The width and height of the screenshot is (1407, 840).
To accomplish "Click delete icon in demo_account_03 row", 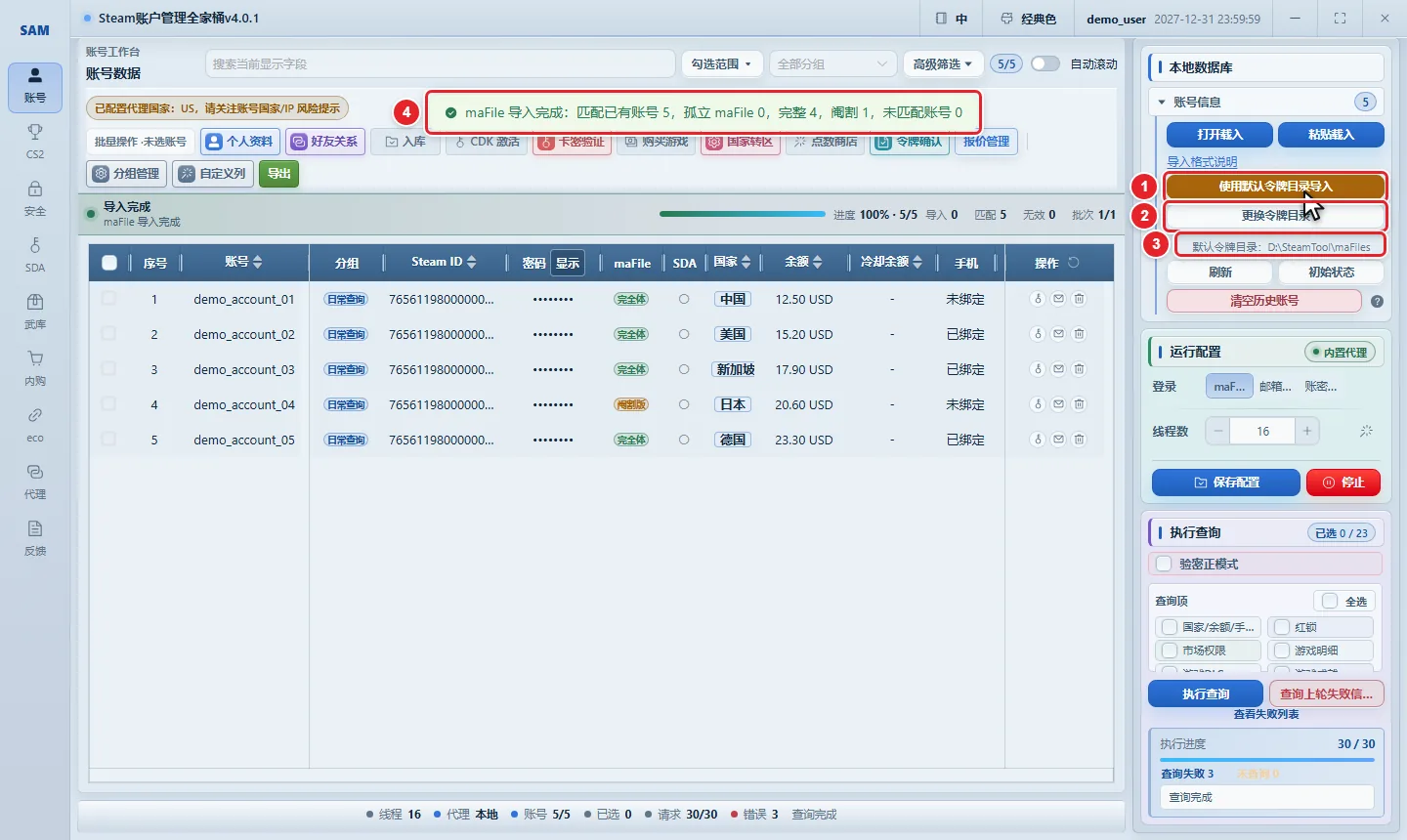I will point(1079,369).
